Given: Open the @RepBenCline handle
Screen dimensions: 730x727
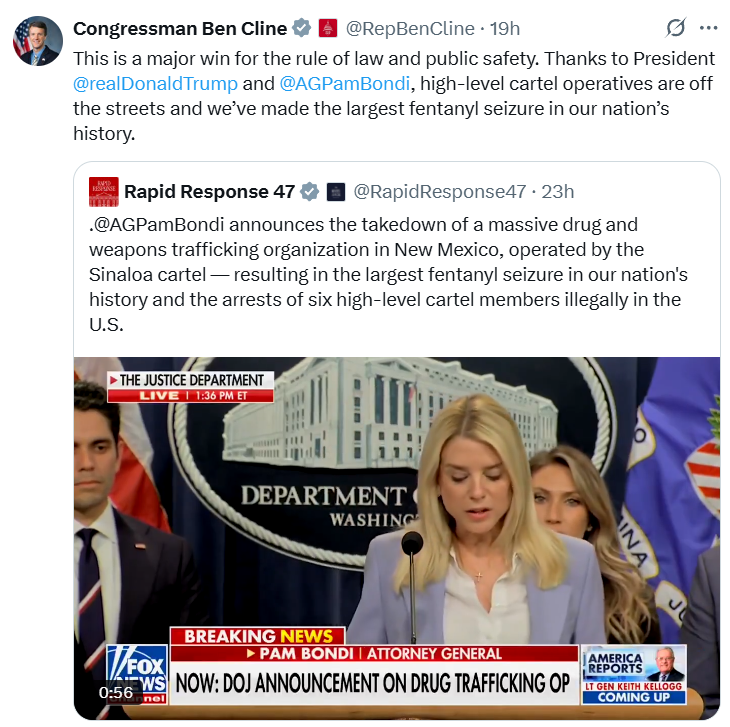Looking at the screenshot, I should [x=410, y=29].
